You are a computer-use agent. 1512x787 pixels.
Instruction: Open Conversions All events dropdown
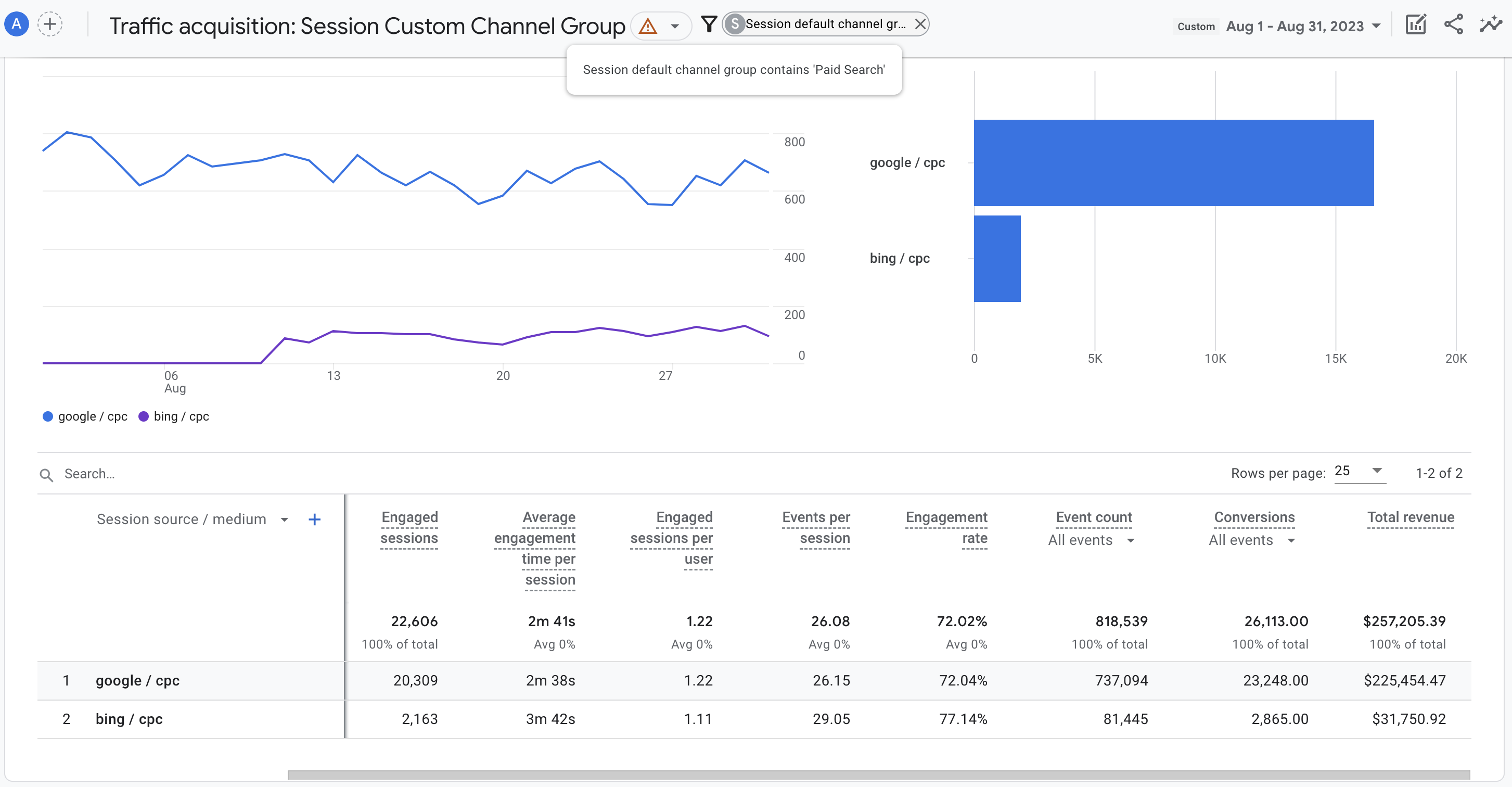[x=1251, y=540]
